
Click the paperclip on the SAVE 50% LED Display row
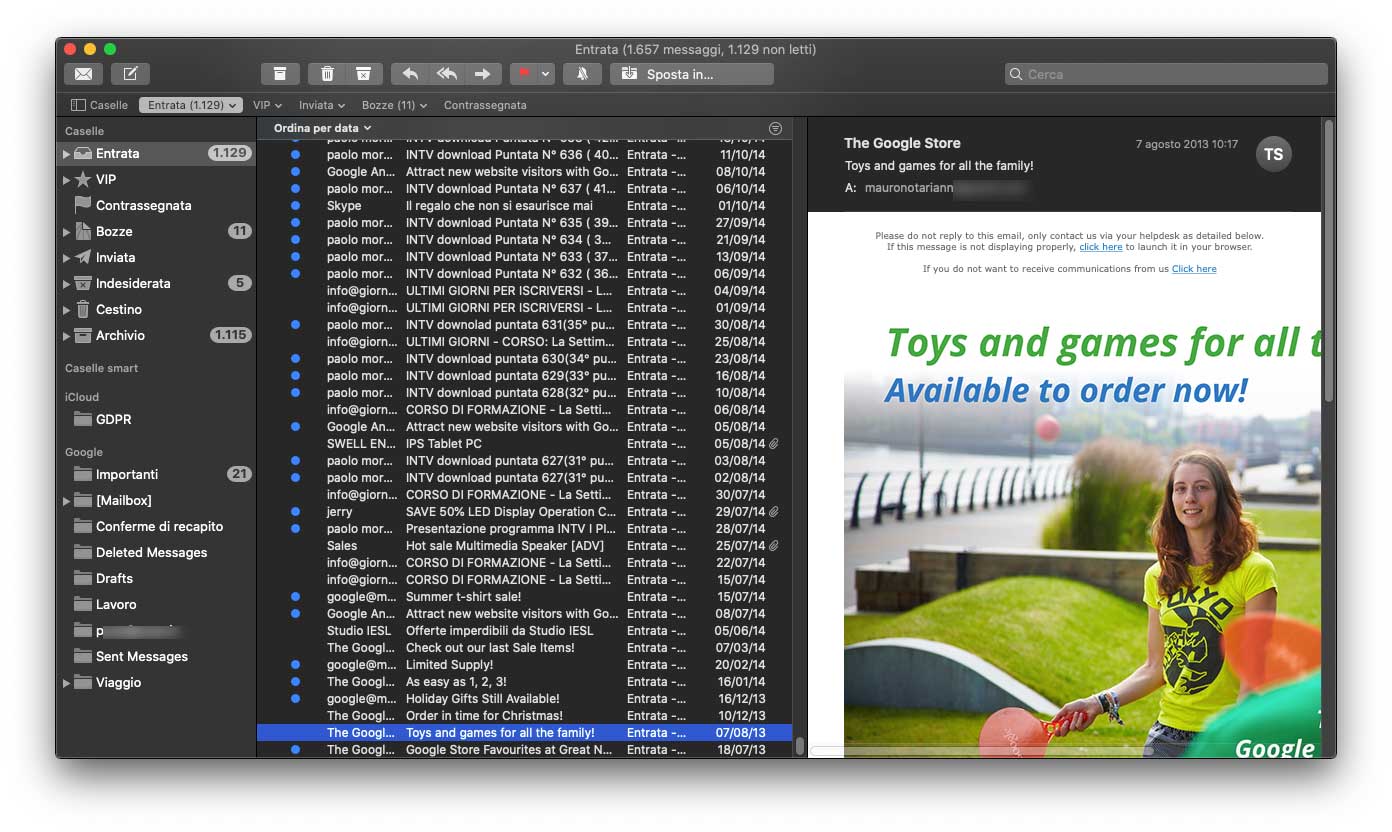click(774, 512)
